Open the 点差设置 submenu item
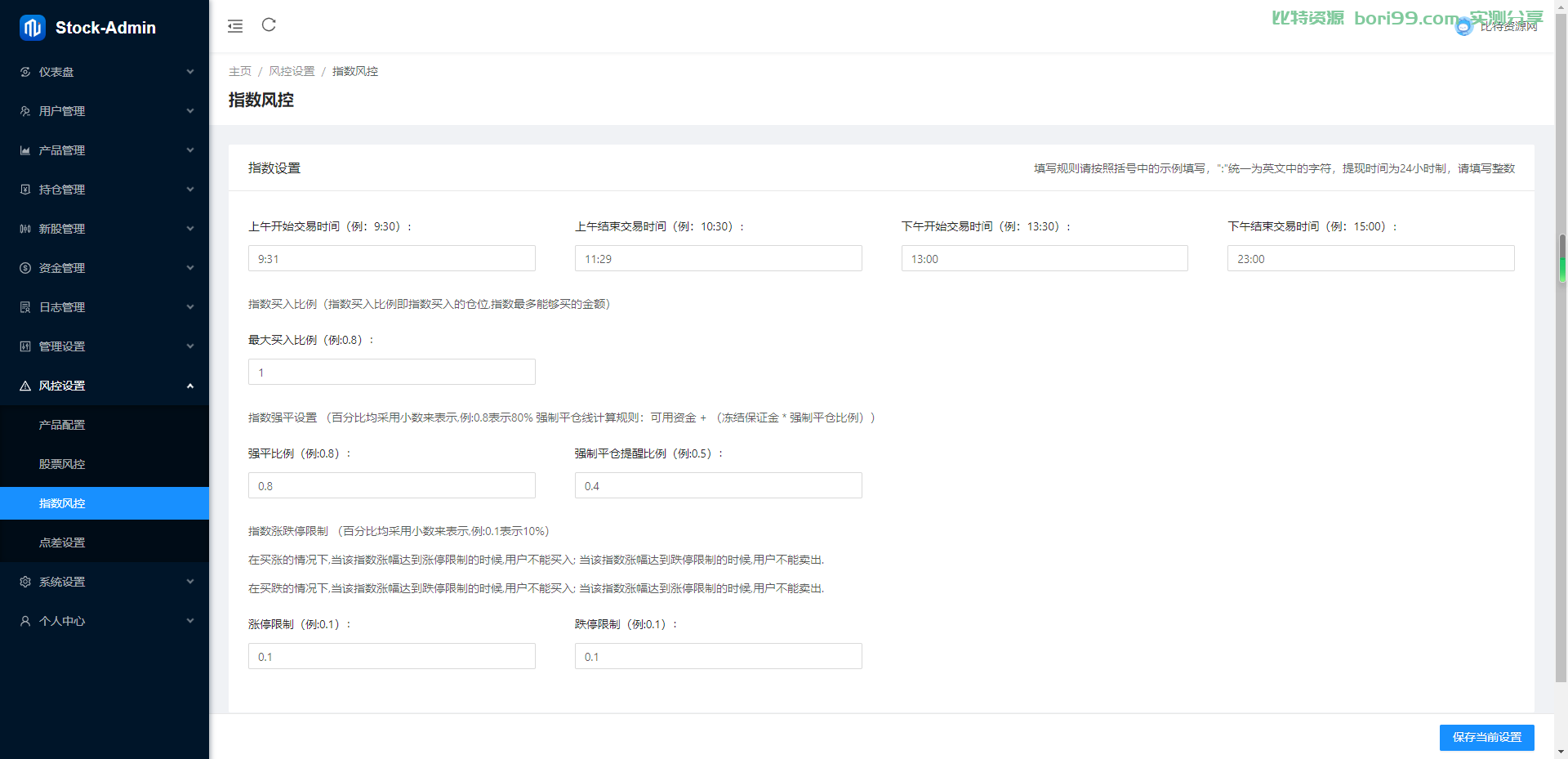Image resolution: width=1568 pixels, height=759 pixels. point(105,542)
